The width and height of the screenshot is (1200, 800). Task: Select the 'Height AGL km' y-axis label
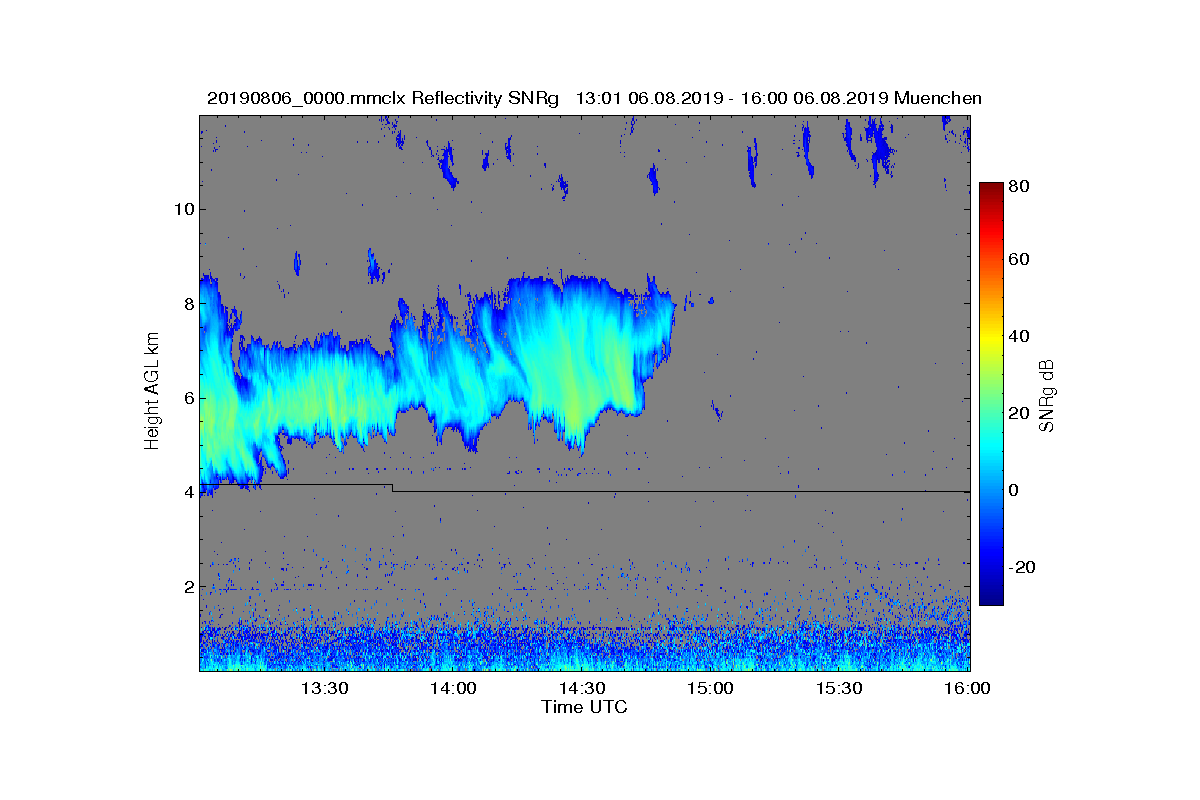(152, 392)
